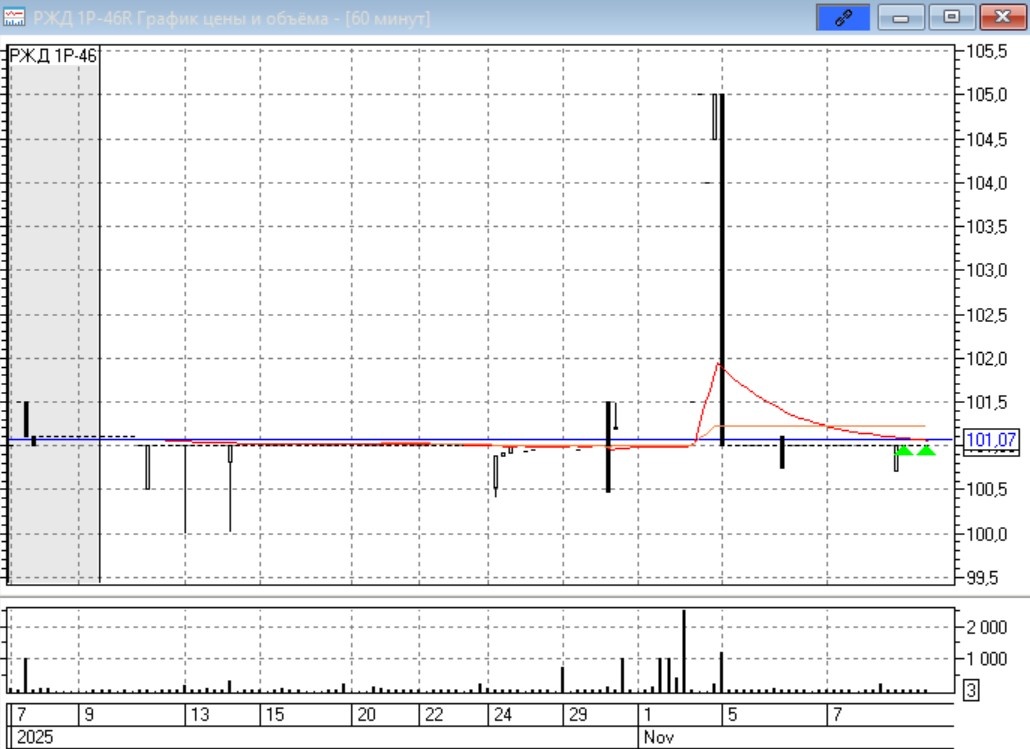Click the 100,0 price axis label
The image size is (1030, 749).
986,534
